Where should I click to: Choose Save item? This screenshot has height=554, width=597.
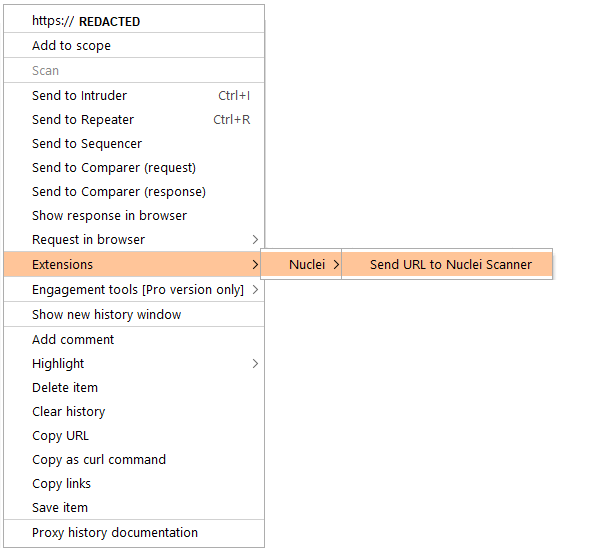pyautogui.click(x=134, y=508)
